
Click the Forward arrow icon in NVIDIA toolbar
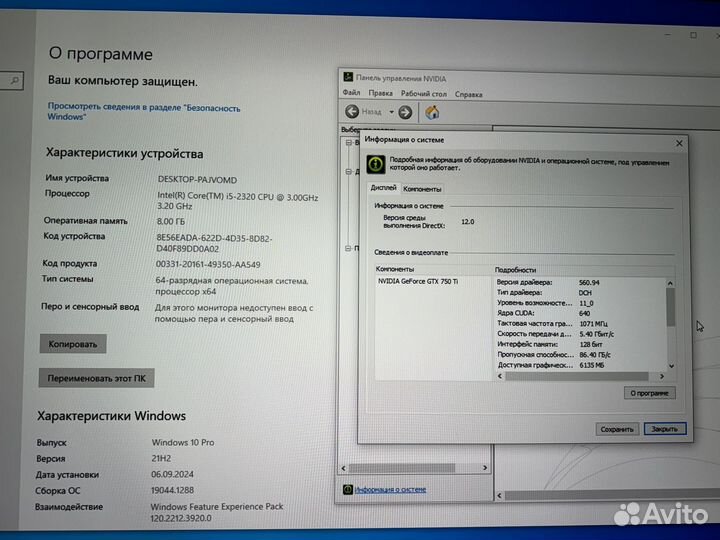pyautogui.click(x=405, y=112)
